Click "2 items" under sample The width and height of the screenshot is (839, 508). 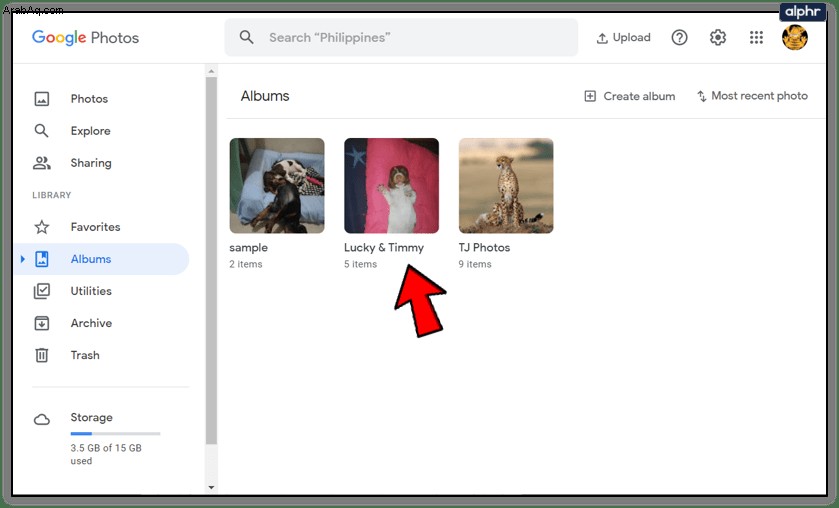click(246, 264)
